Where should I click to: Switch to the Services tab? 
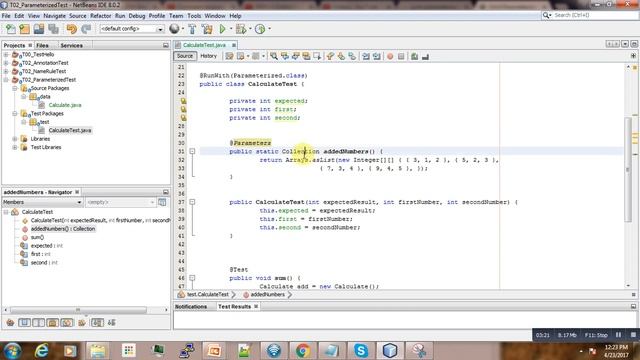[x=71, y=45]
